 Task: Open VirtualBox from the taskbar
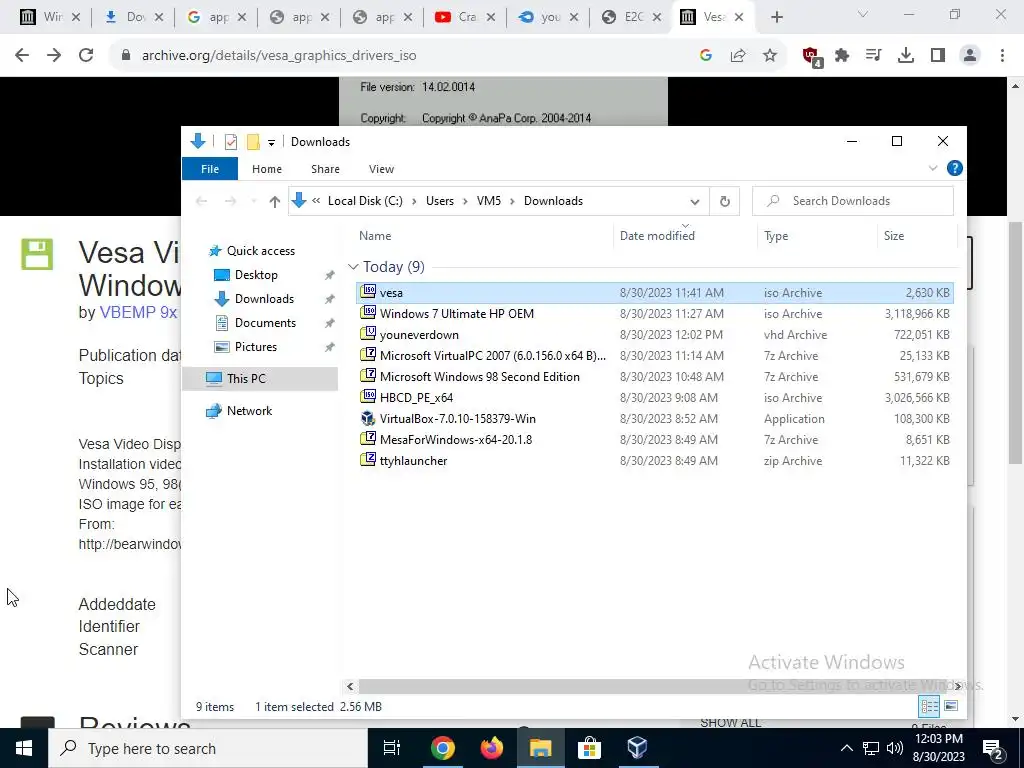tap(637, 748)
